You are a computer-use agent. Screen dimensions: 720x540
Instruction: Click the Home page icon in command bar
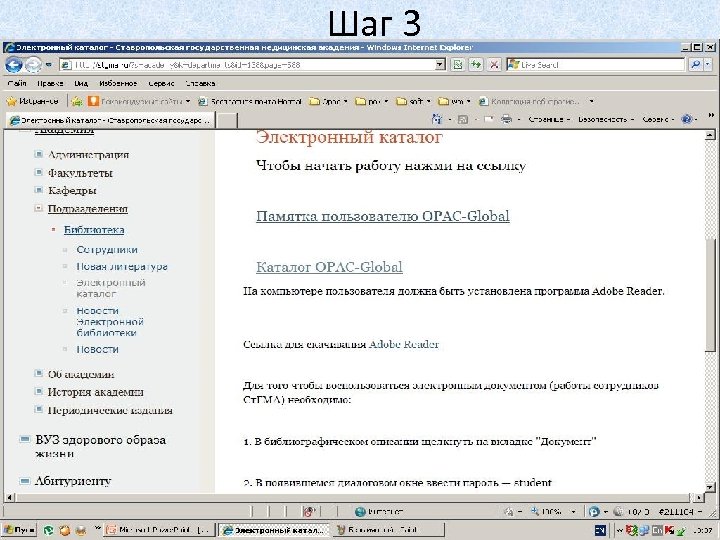(x=436, y=119)
